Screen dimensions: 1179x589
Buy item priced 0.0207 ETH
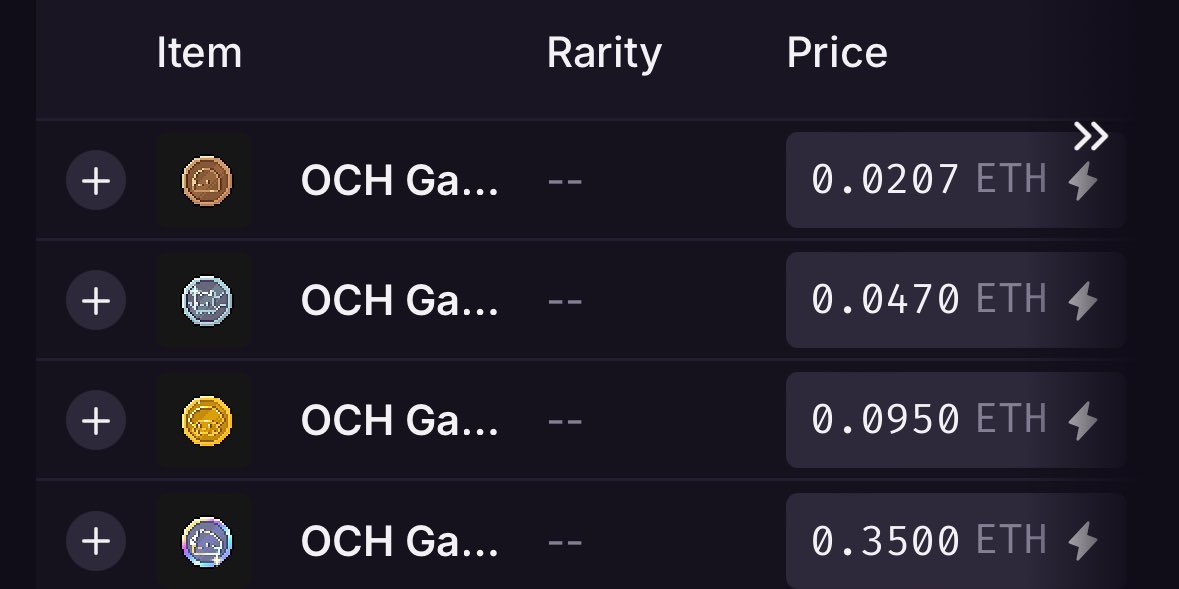955,181
